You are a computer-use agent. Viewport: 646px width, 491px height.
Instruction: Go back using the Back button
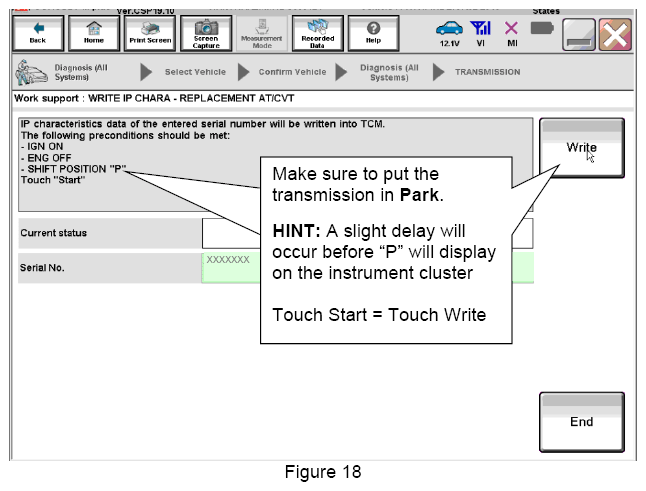click(x=38, y=33)
